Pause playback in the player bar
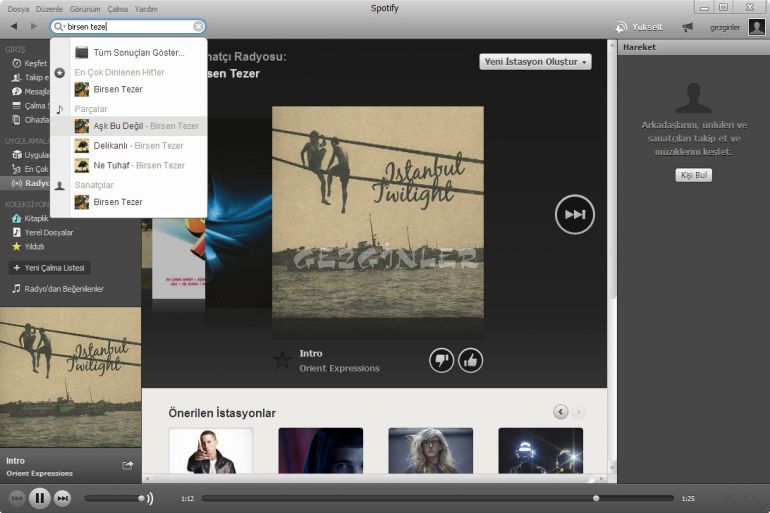Image resolution: width=770 pixels, height=513 pixels. click(39, 498)
